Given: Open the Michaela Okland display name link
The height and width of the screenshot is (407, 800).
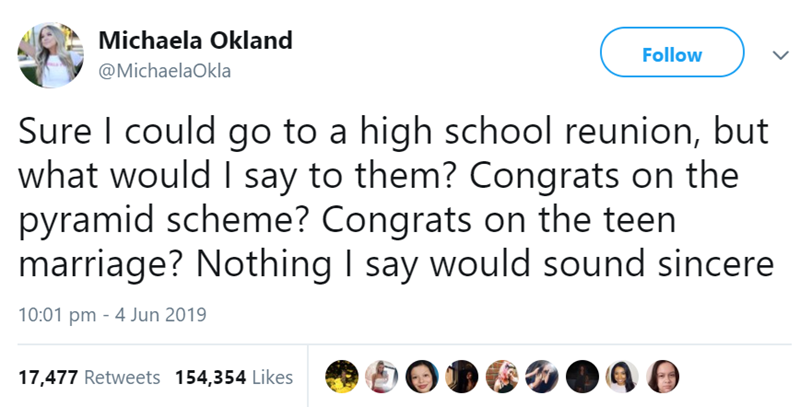Looking at the screenshot, I should click(195, 41).
